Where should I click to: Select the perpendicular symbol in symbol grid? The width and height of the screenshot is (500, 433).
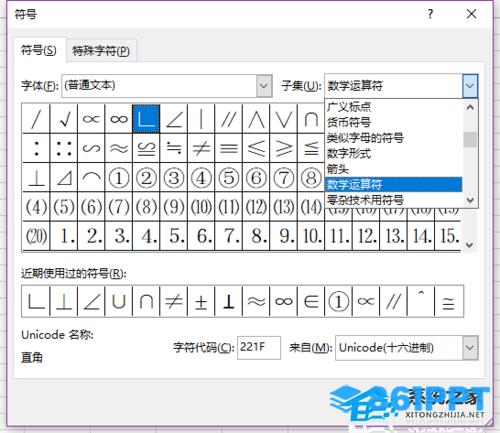(36, 177)
